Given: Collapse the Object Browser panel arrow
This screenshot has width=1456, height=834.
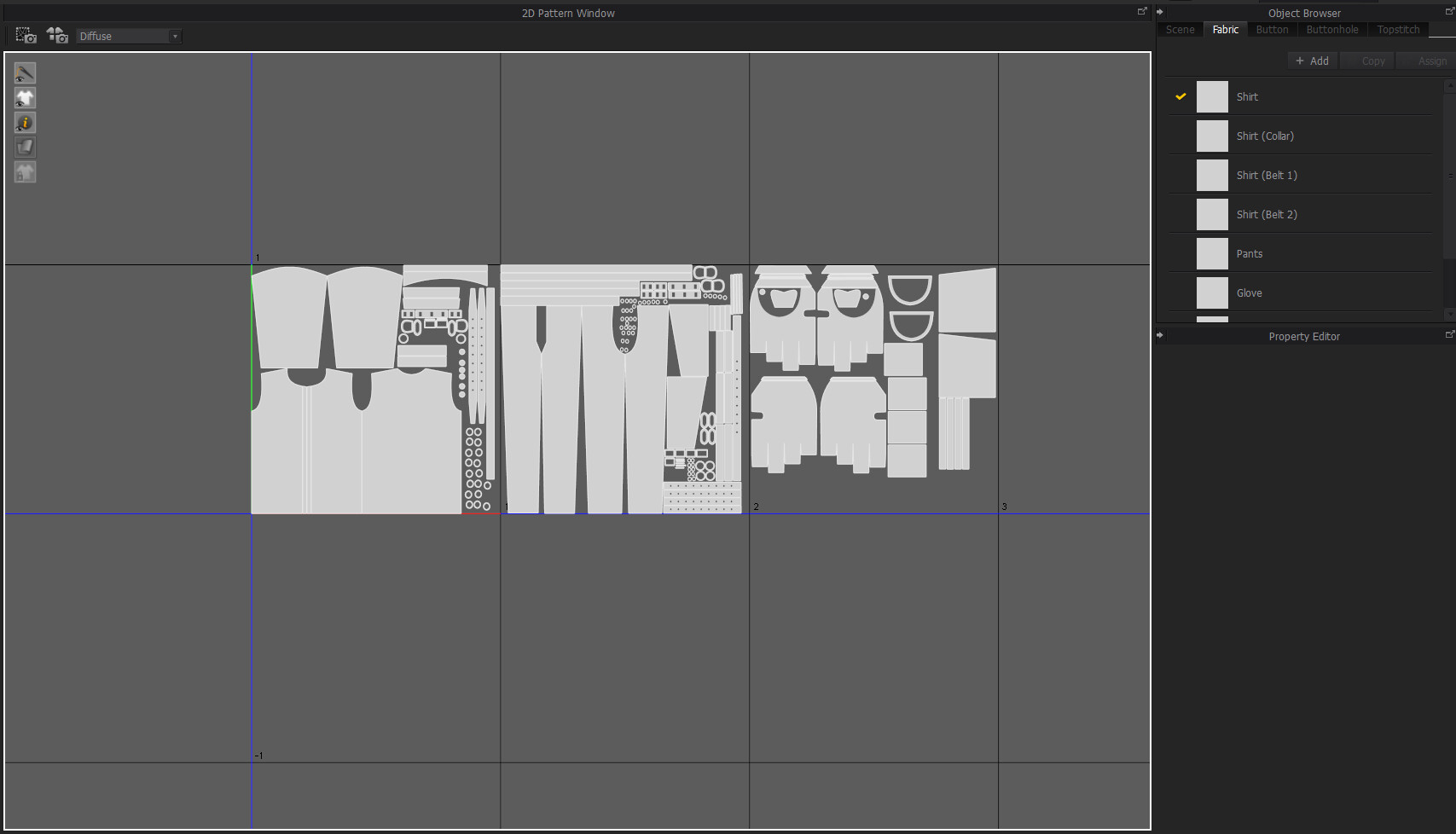Looking at the screenshot, I should (1160, 12).
